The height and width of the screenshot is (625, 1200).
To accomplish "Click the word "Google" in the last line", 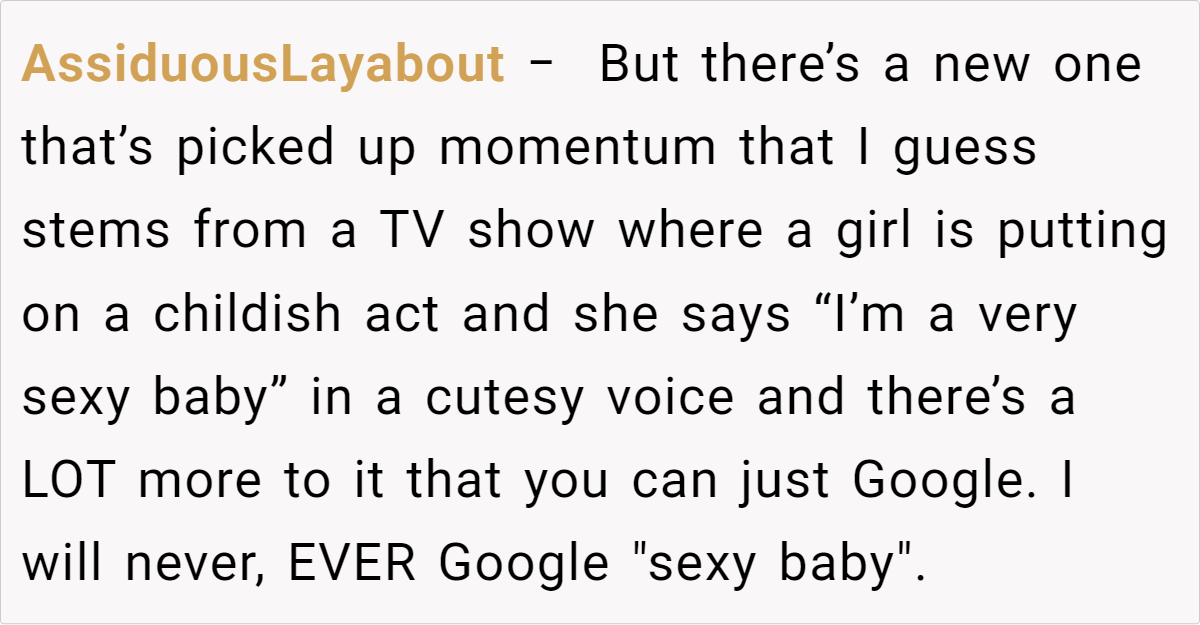I will pyautogui.click(x=524, y=564).
